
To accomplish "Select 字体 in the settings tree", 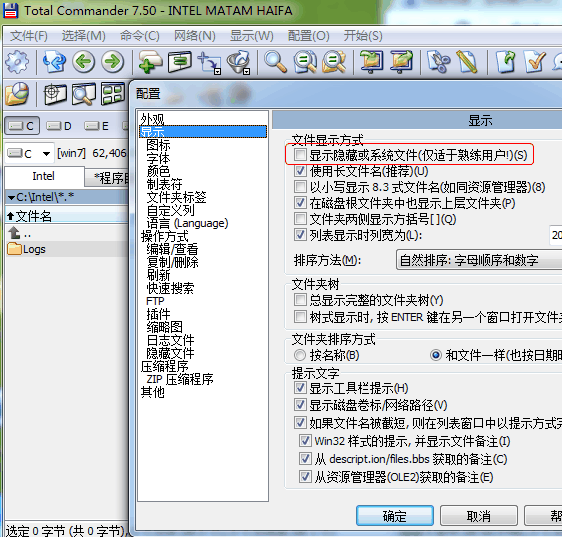I will coord(158,158).
